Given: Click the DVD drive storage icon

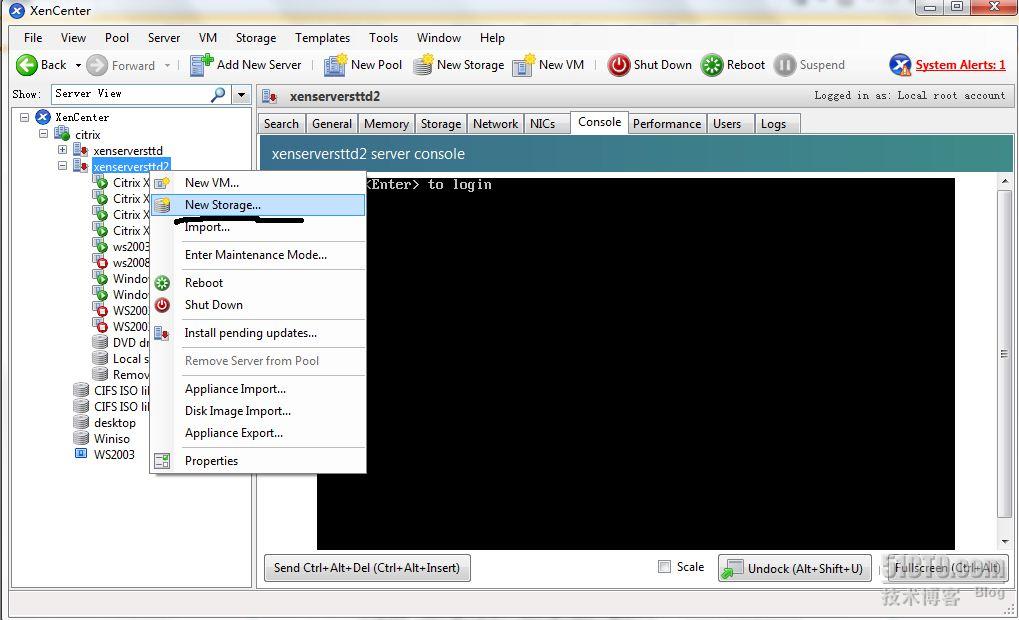Looking at the screenshot, I should (x=100, y=342).
